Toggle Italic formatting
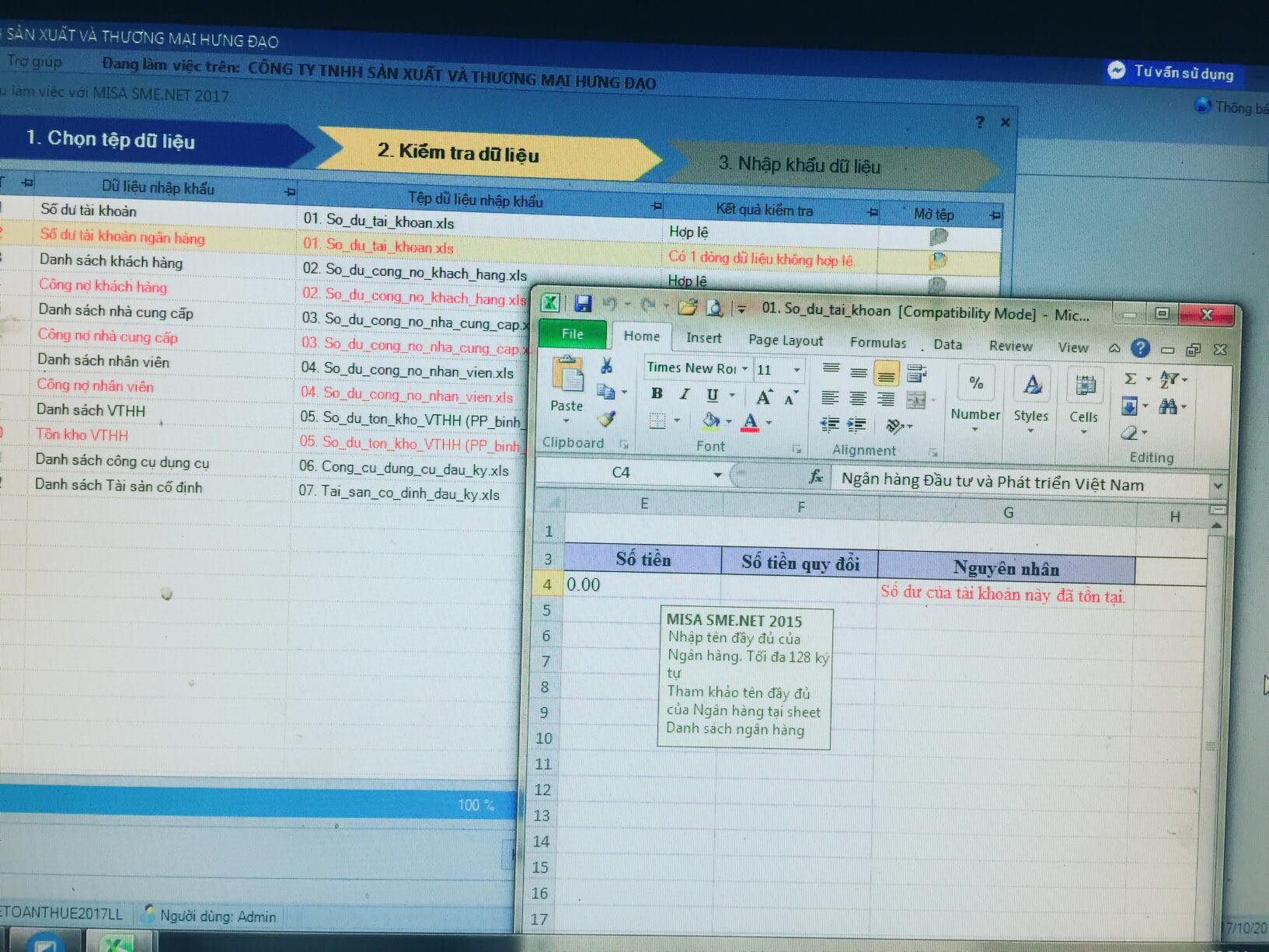This screenshot has width=1269, height=952. point(685,394)
